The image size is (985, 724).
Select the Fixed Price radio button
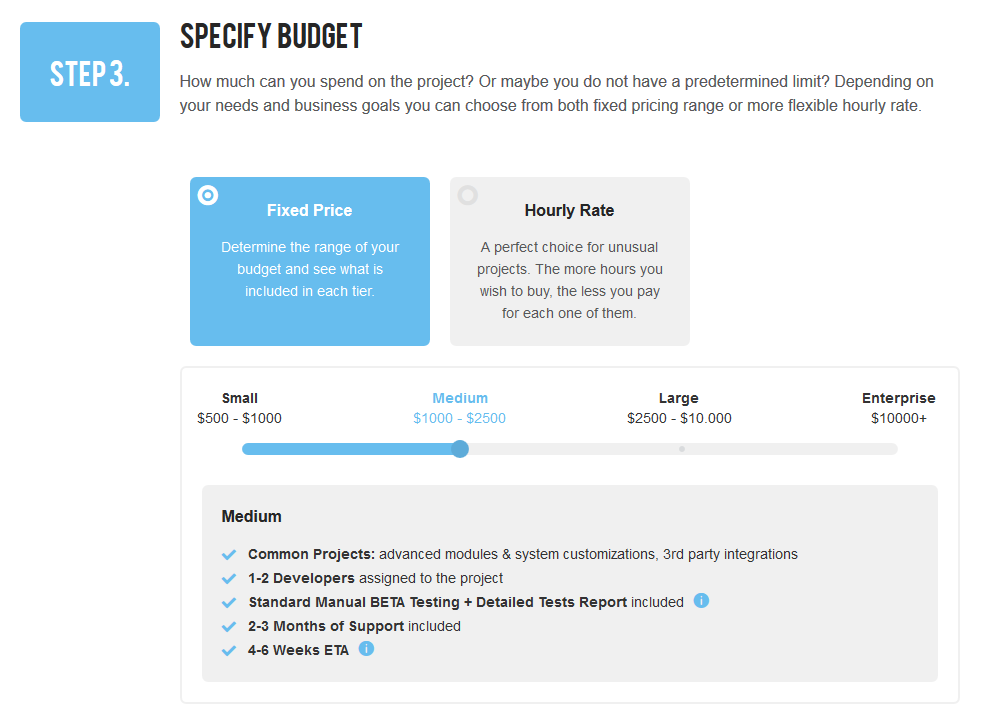click(x=208, y=195)
